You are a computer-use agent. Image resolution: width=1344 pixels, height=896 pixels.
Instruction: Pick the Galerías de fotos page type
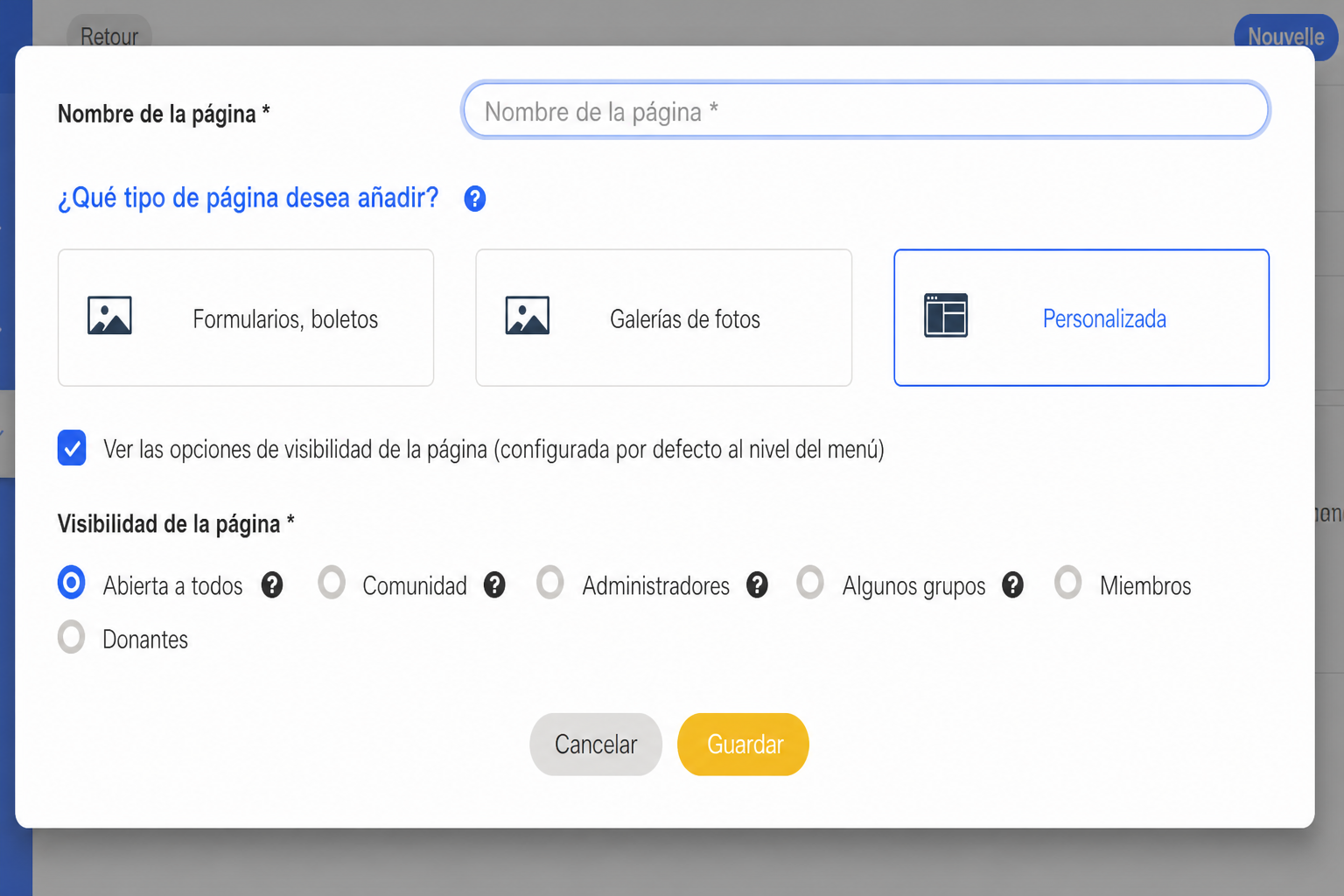click(664, 318)
